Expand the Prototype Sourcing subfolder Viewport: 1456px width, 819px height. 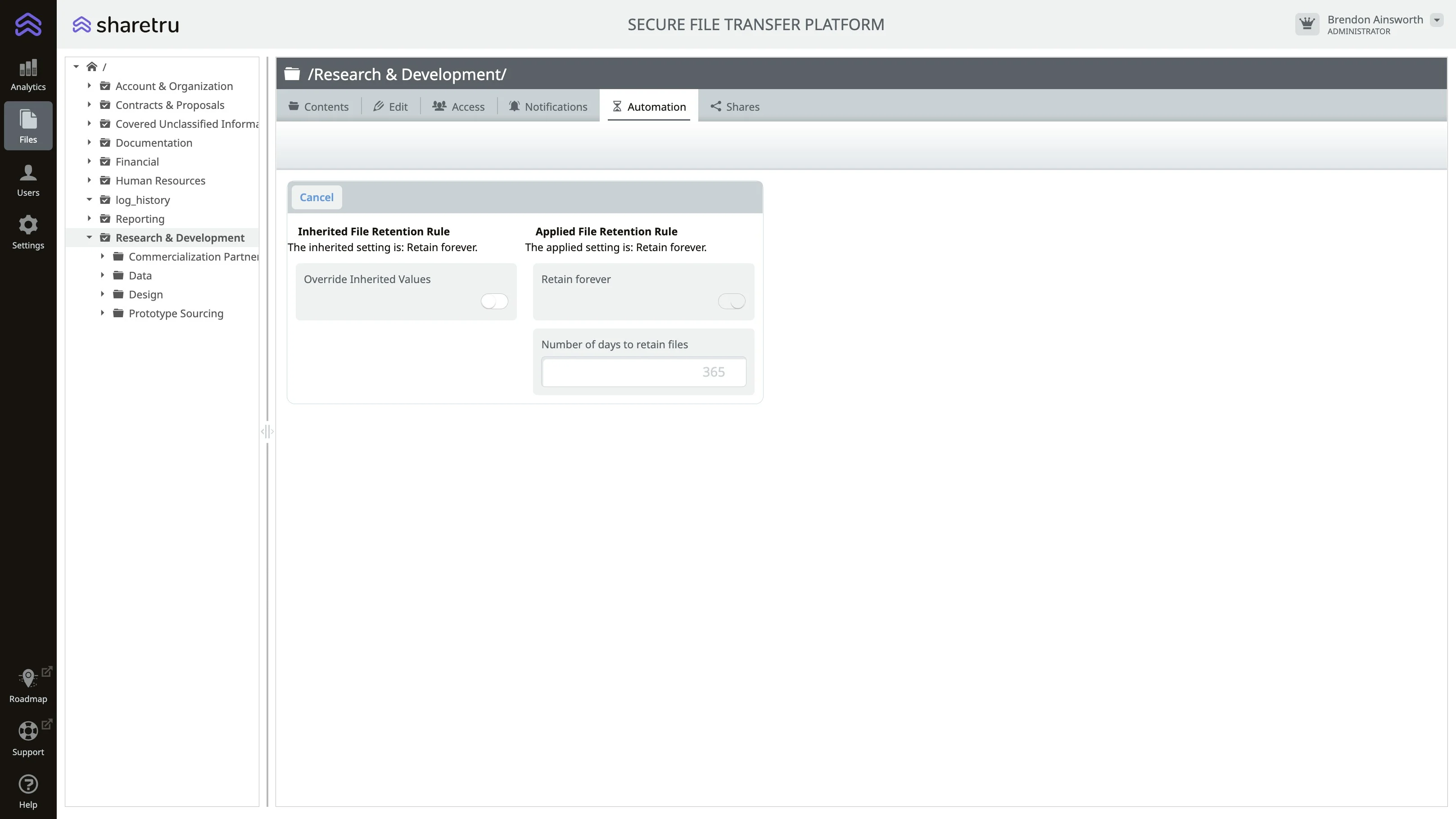pos(102,313)
